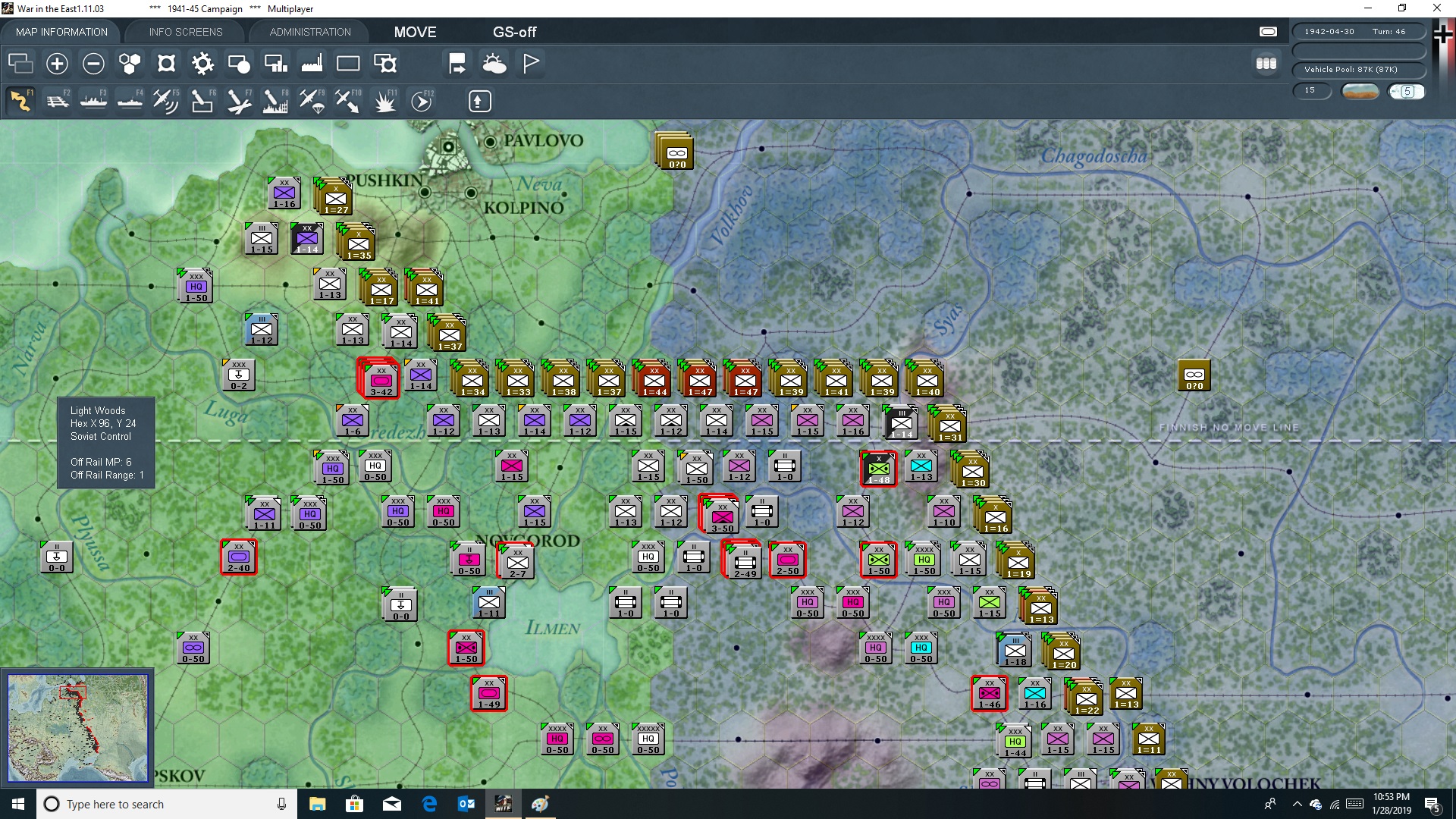The height and width of the screenshot is (819, 1456).
Task: Select the airborne drop mode (F9)
Action: tap(312, 101)
